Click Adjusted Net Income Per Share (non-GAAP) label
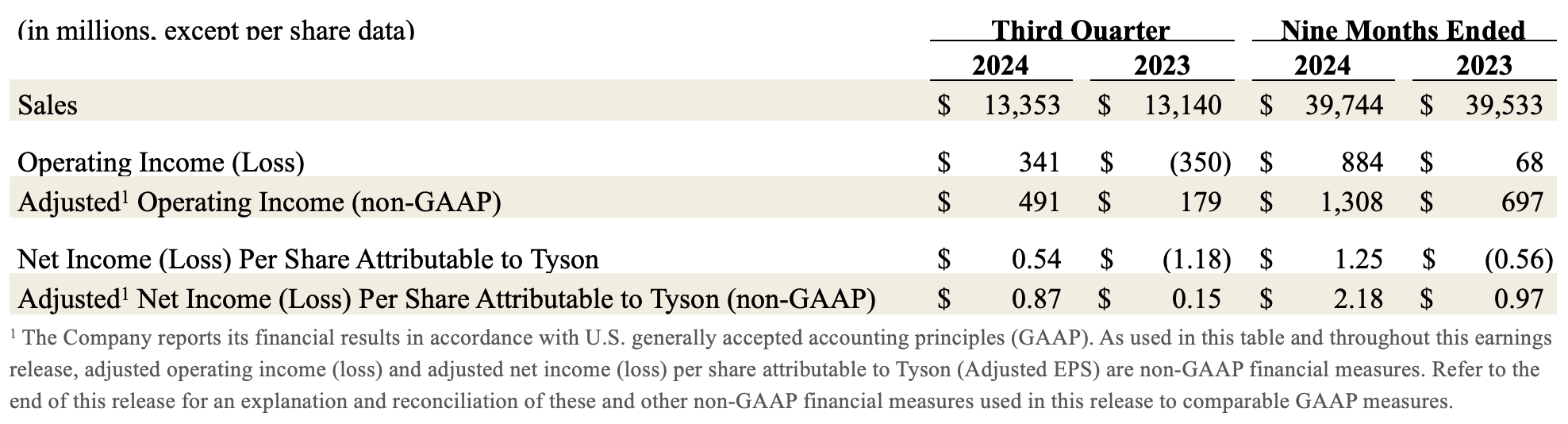Image resolution: width=1568 pixels, height=424 pixels. (447, 299)
